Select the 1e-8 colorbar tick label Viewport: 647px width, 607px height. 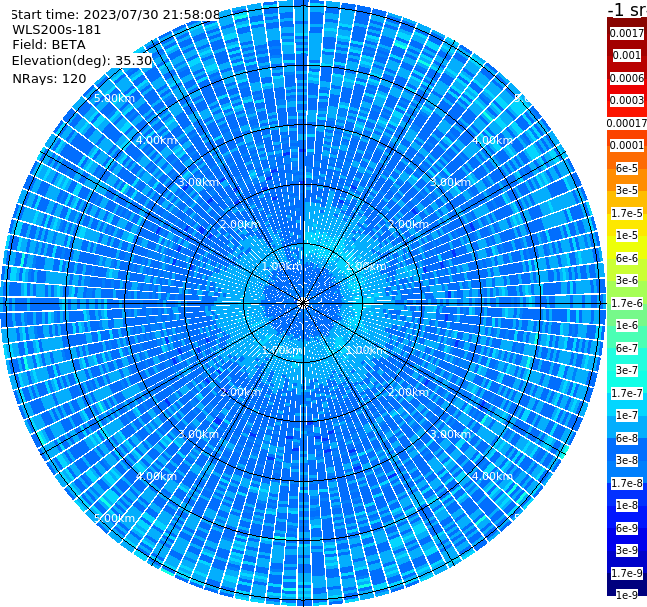pyautogui.click(x=627, y=505)
